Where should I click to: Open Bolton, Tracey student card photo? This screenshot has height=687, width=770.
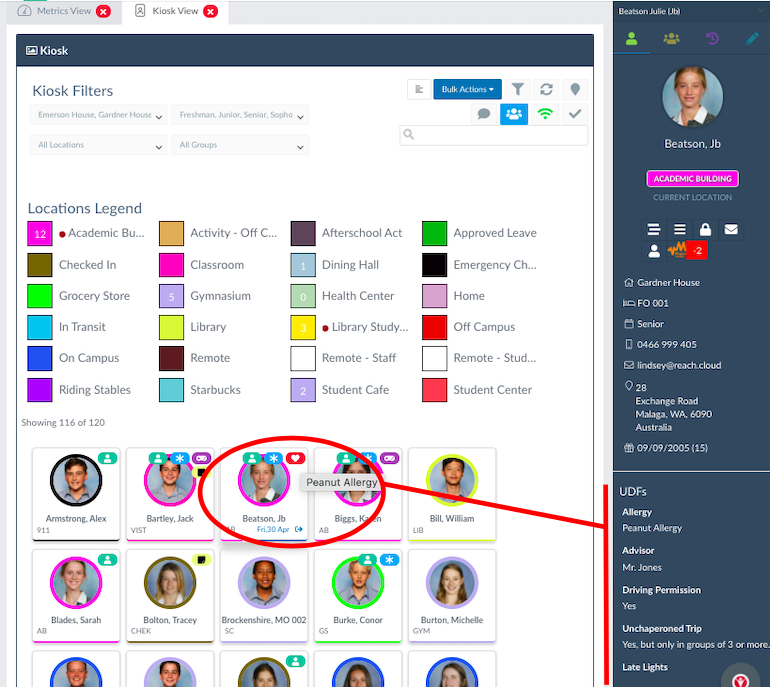[x=170, y=582]
